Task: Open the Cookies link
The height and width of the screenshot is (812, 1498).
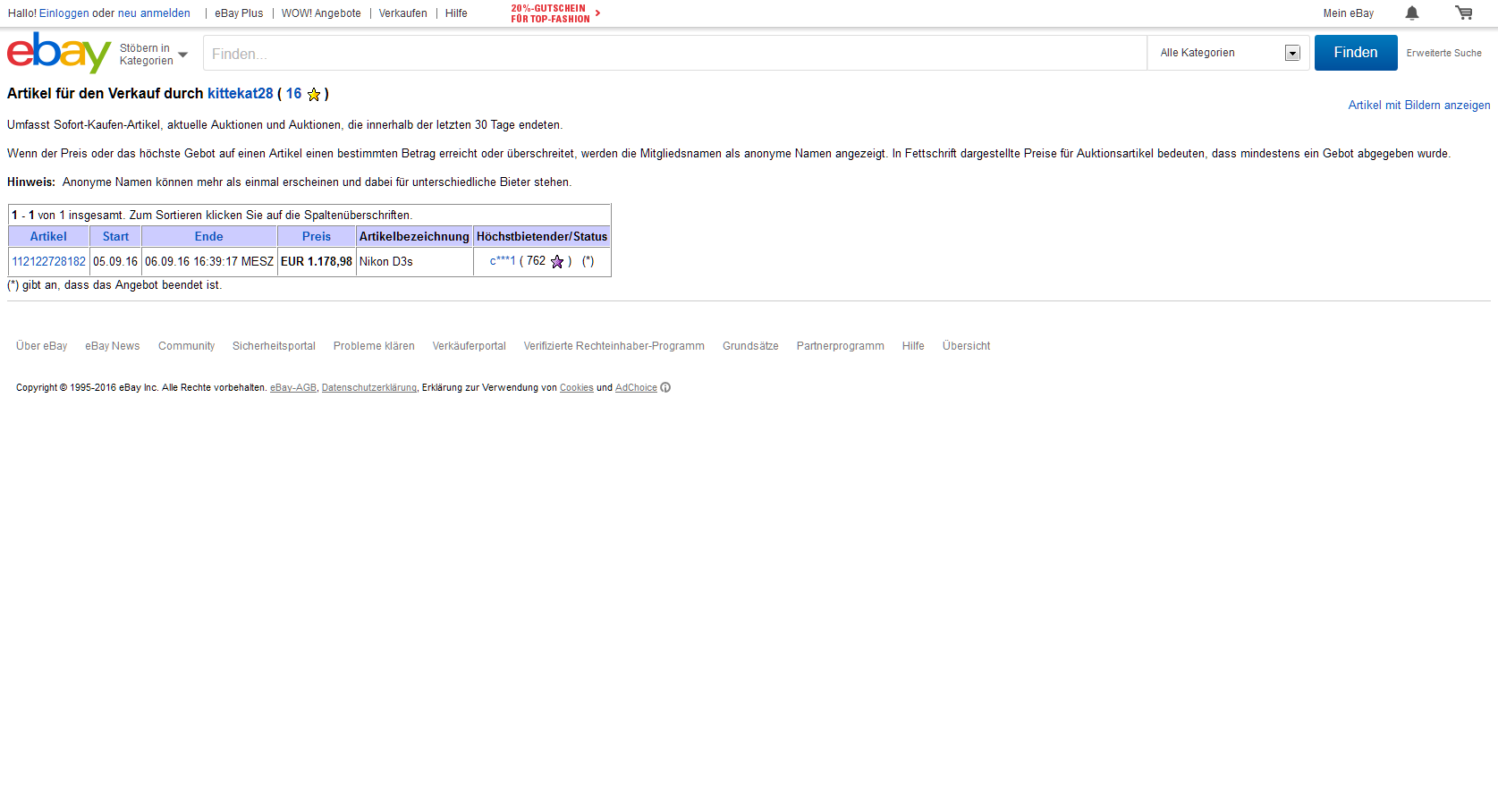Action: click(577, 388)
